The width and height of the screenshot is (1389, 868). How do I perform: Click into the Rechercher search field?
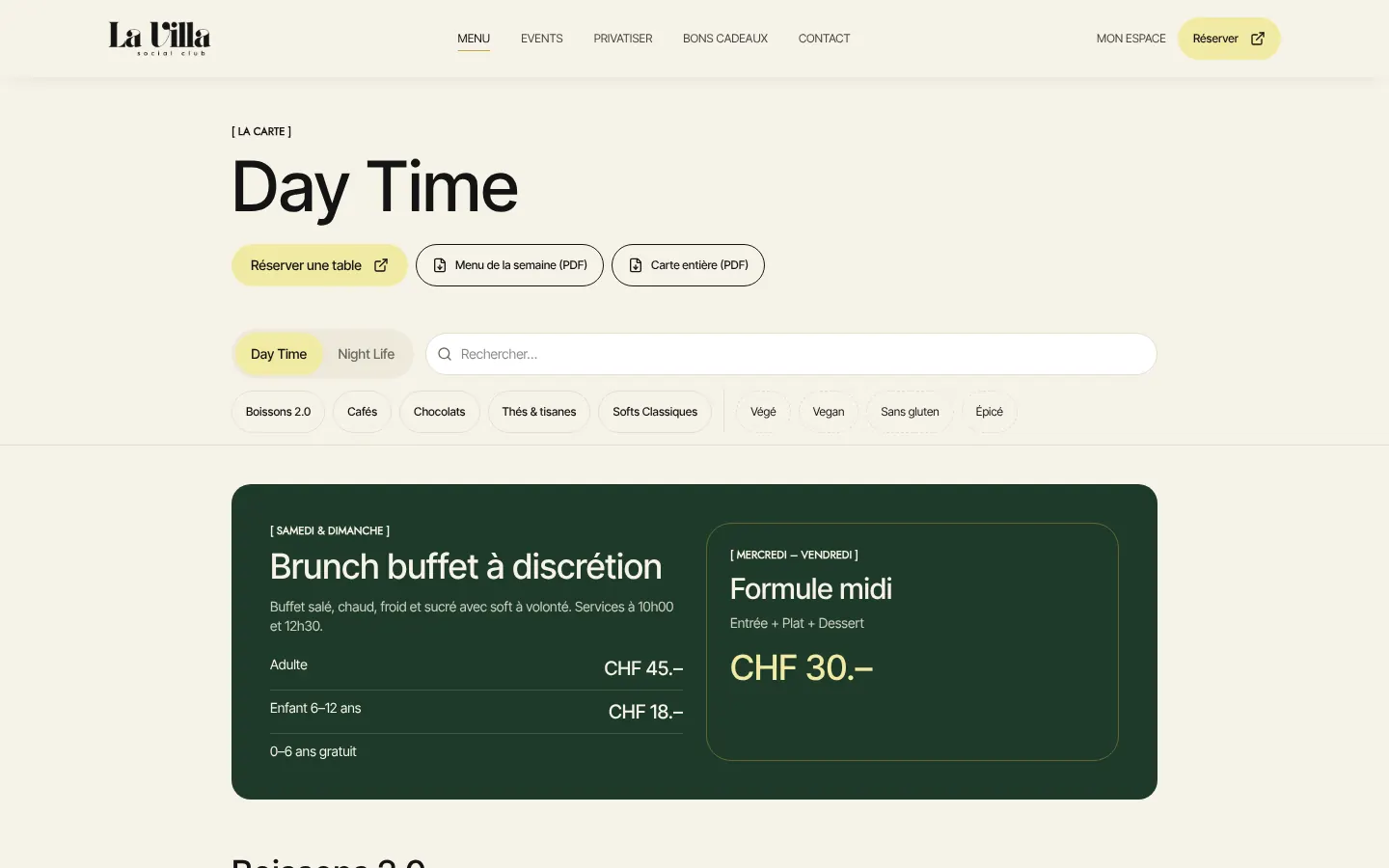[x=791, y=354]
